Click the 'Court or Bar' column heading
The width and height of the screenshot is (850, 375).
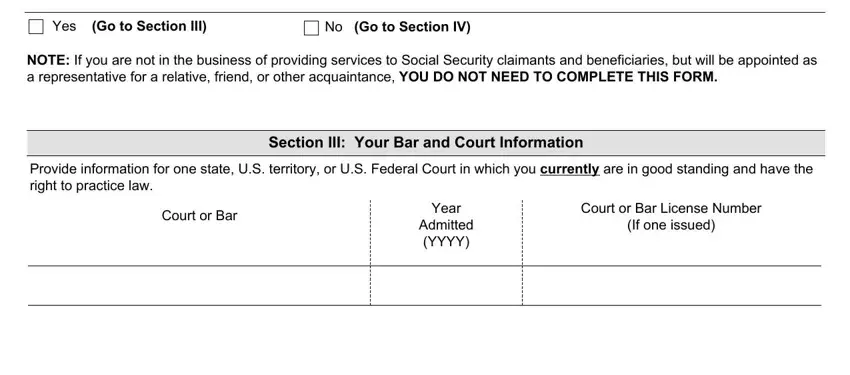tap(199, 216)
